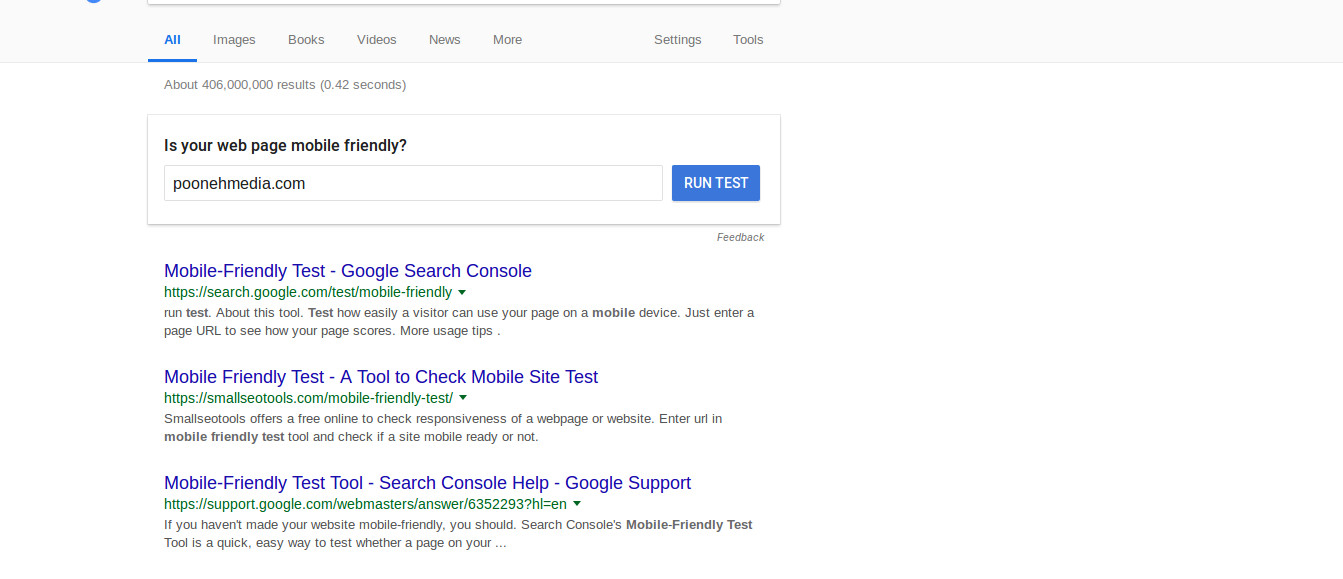
Task: Expand the More search options menu
Action: [507, 40]
